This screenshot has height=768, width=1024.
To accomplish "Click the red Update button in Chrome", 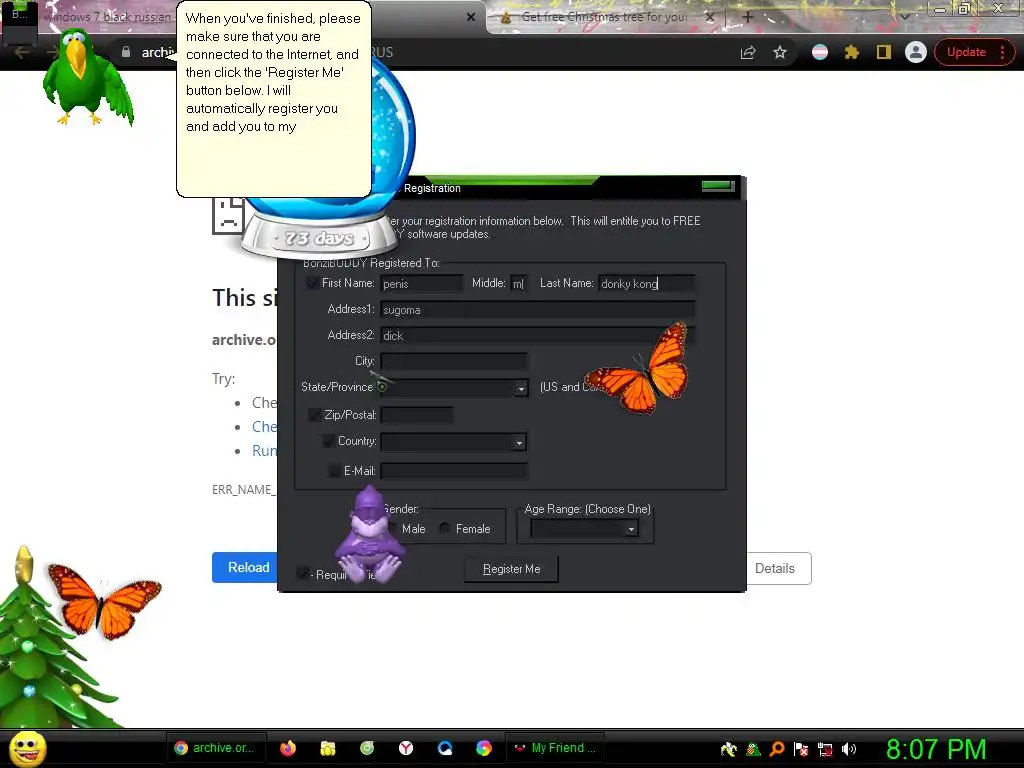I will [x=974, y=52].
